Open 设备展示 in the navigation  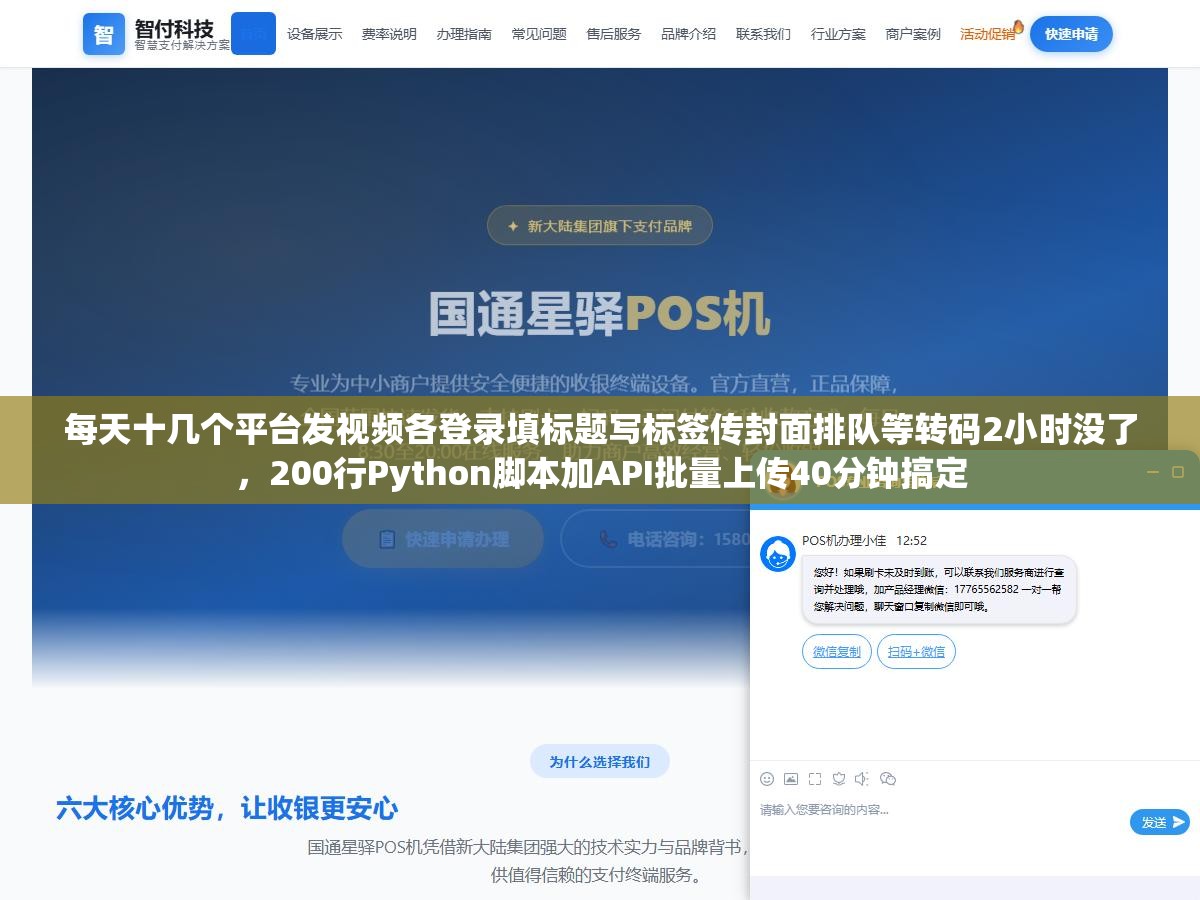pos(314,34)
